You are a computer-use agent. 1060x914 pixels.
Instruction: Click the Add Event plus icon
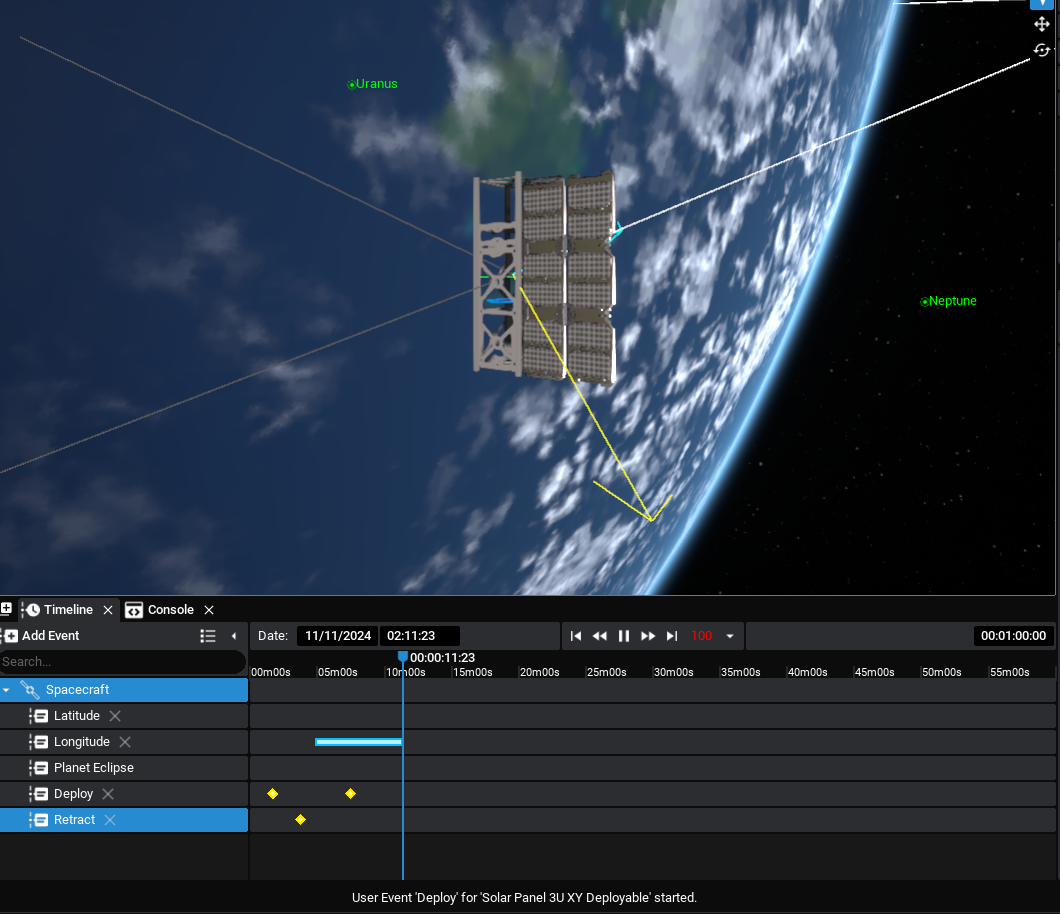tap(11, 636)
